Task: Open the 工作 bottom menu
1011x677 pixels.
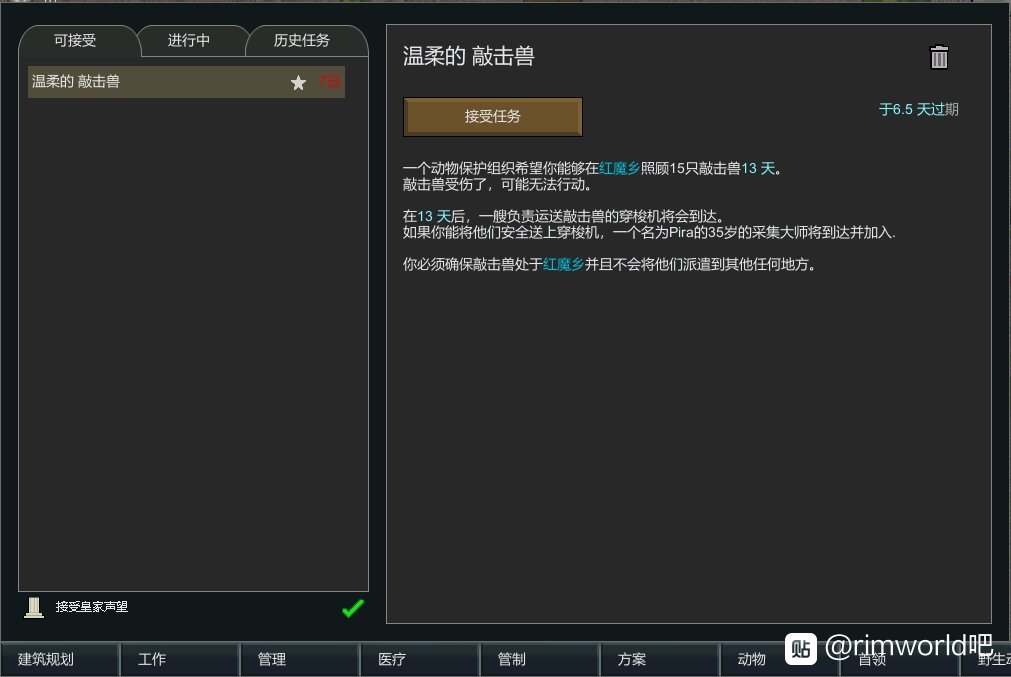Action: click(180, 659)
